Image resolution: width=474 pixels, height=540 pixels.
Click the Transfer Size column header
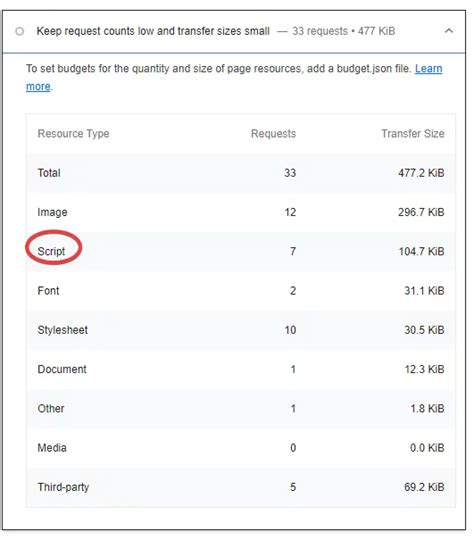tap(413, 134)
